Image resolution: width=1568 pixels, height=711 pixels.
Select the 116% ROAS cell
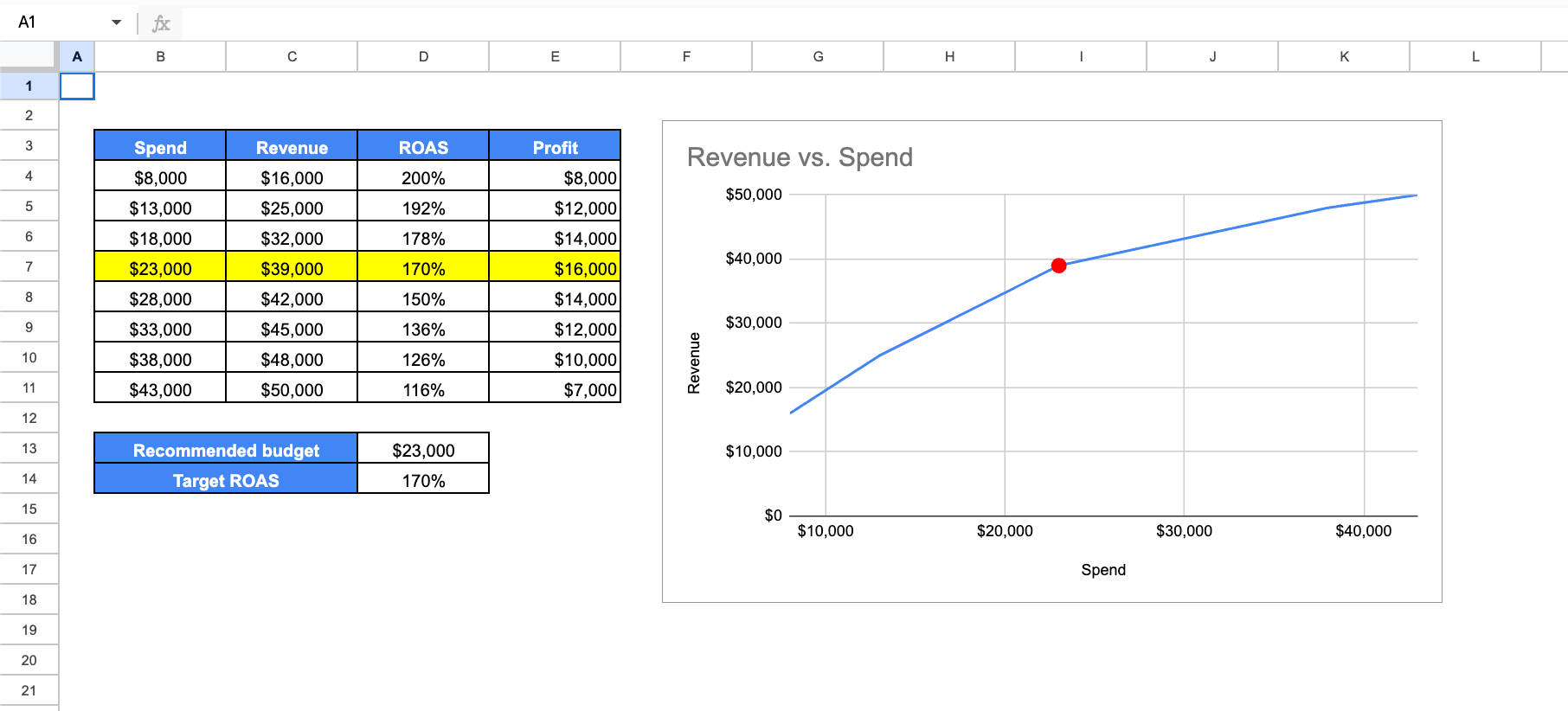(x=423, y=388)
